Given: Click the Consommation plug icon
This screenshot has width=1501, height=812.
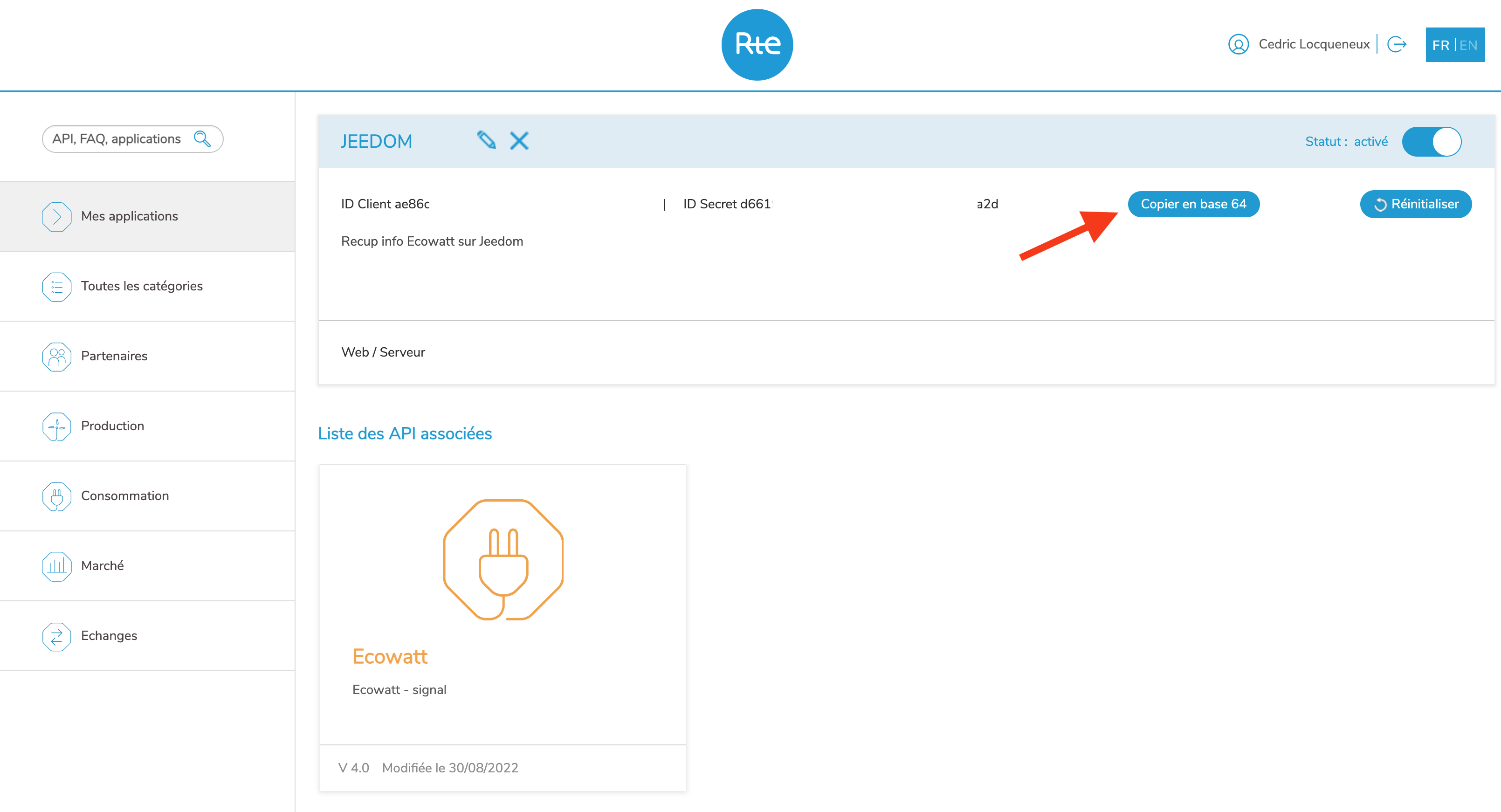Looking at the screenshot, I should [x=56, y=496].
